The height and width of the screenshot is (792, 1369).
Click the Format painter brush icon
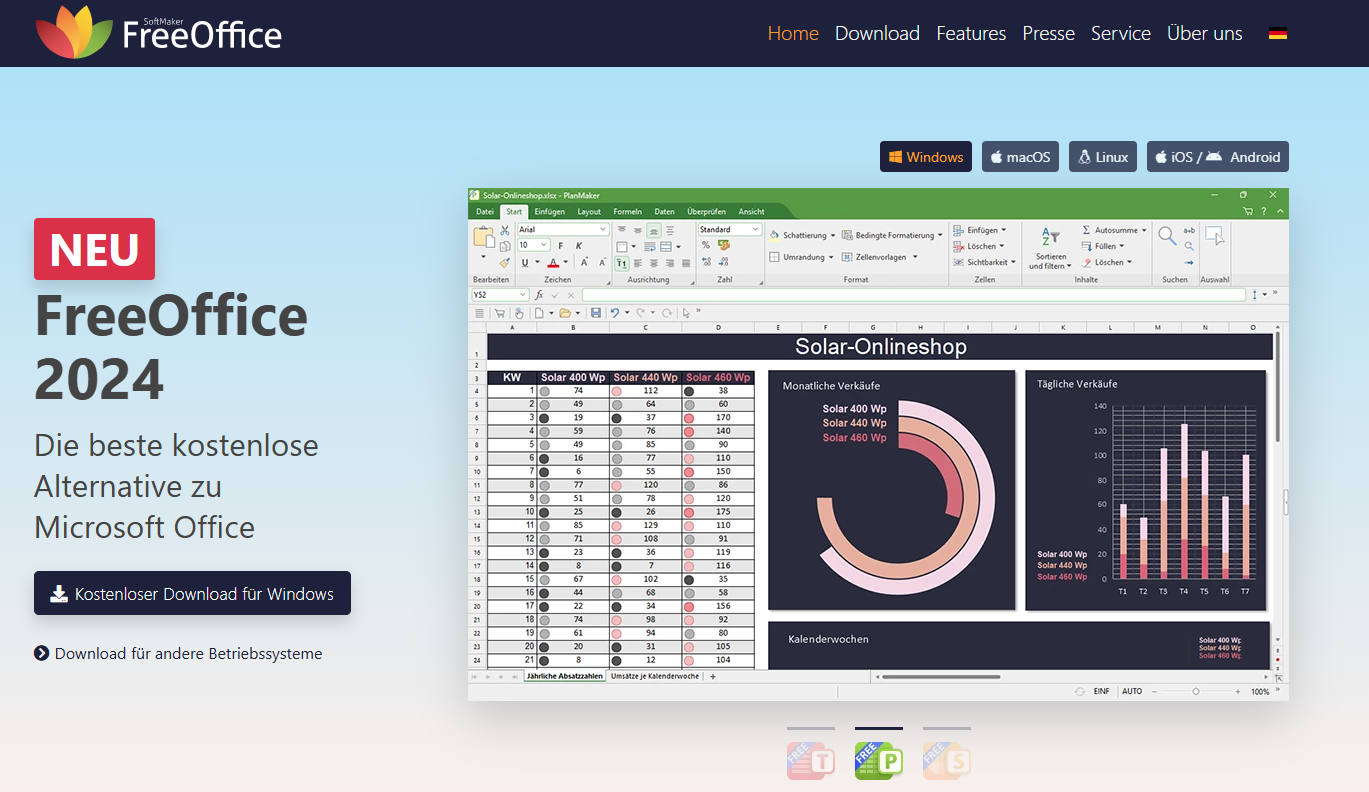point(505,262)
